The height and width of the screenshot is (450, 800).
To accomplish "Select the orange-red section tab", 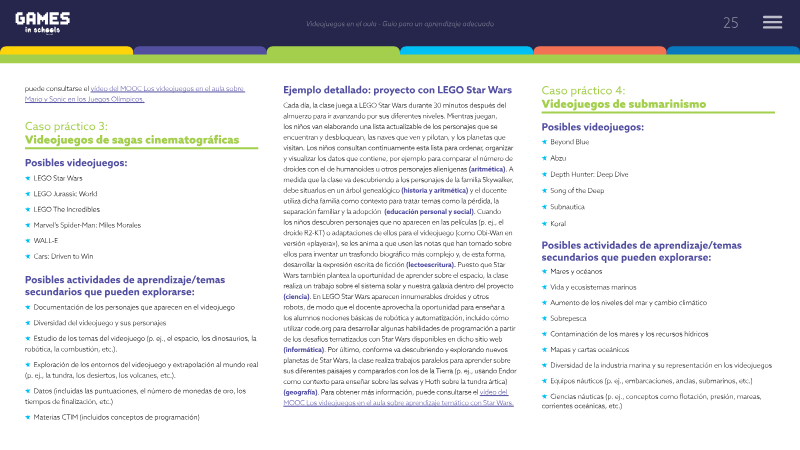I will [x=599, y=51].
